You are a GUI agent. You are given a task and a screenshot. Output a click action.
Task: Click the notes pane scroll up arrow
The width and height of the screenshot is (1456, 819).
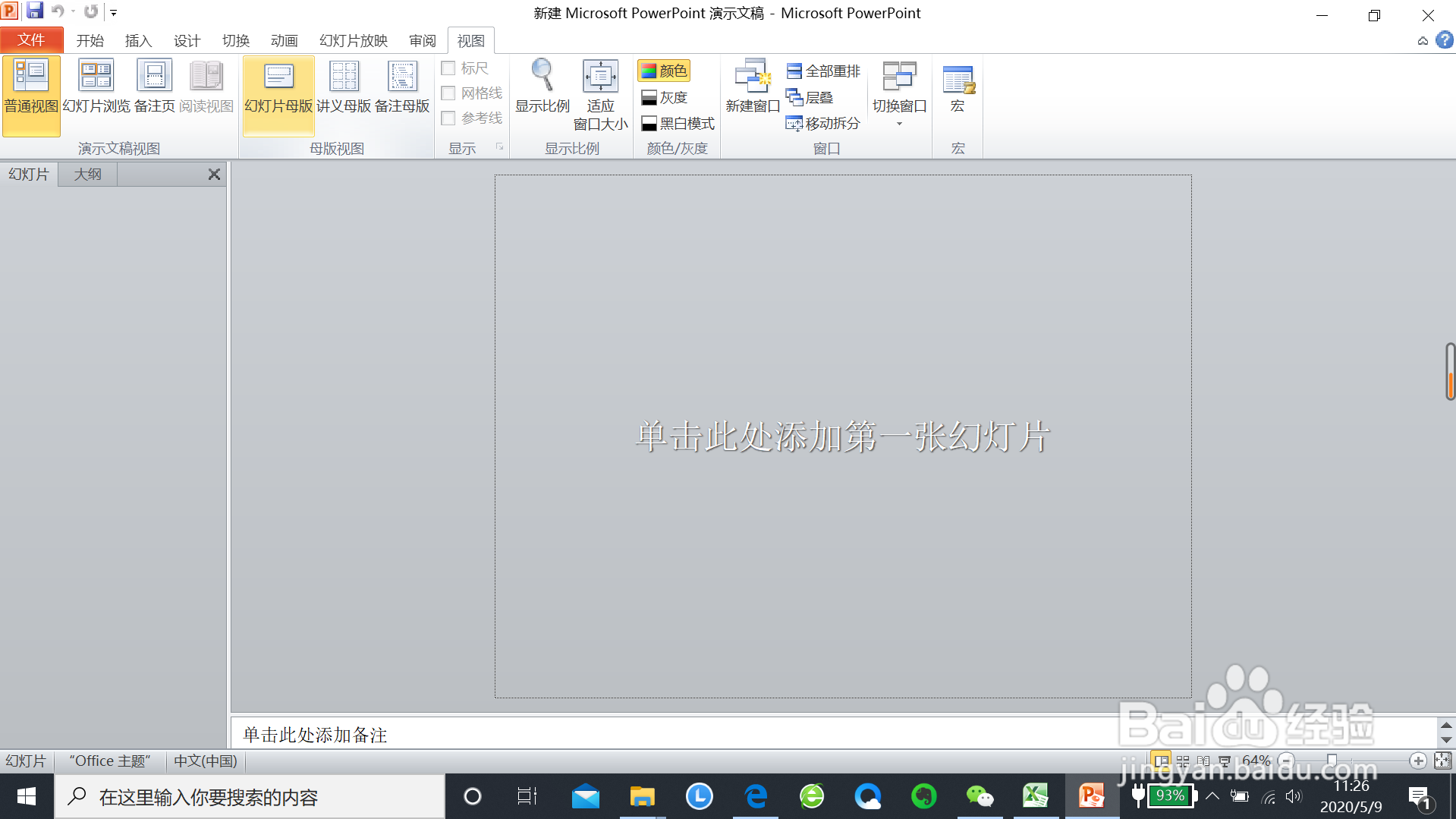click(1446, 725)
